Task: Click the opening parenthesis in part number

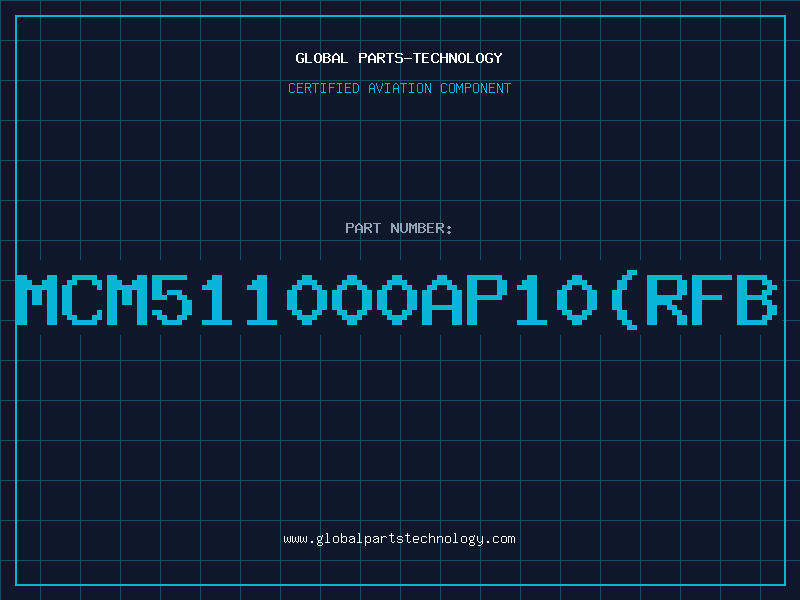Action: [x=624, y=300]
